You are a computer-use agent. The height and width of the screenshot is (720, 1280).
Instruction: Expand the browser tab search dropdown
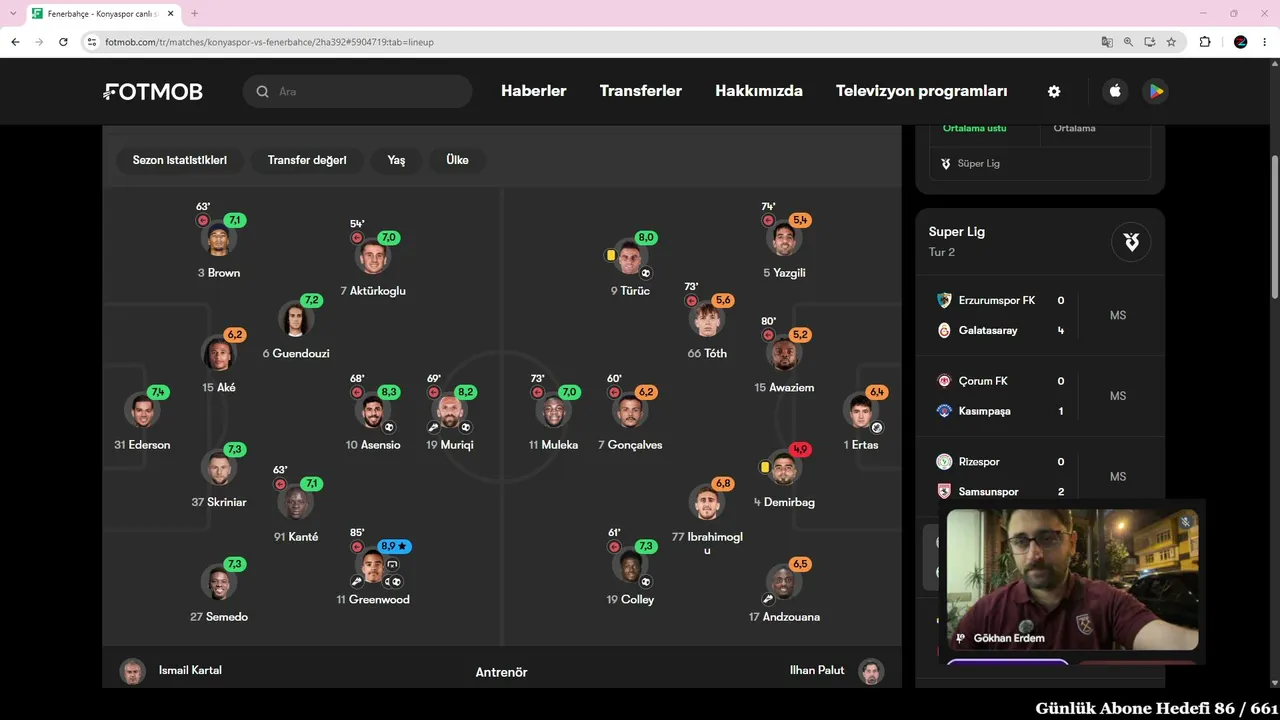[12, 14]
